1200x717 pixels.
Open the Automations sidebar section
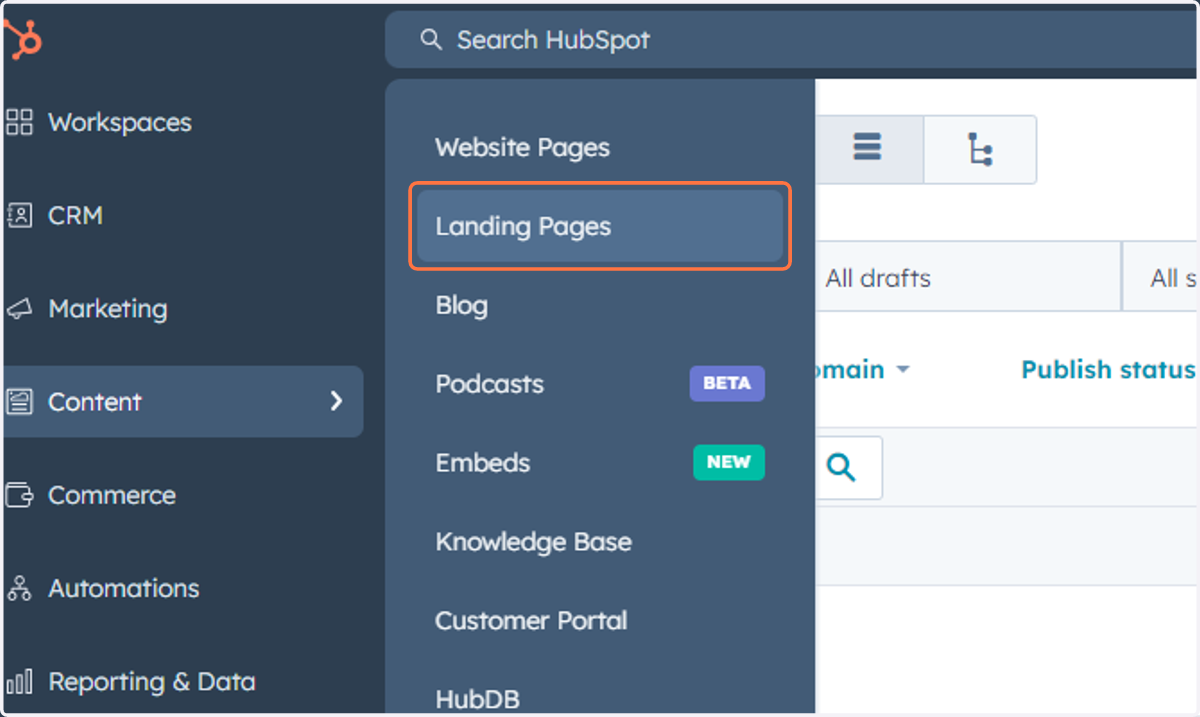(124, 588)
